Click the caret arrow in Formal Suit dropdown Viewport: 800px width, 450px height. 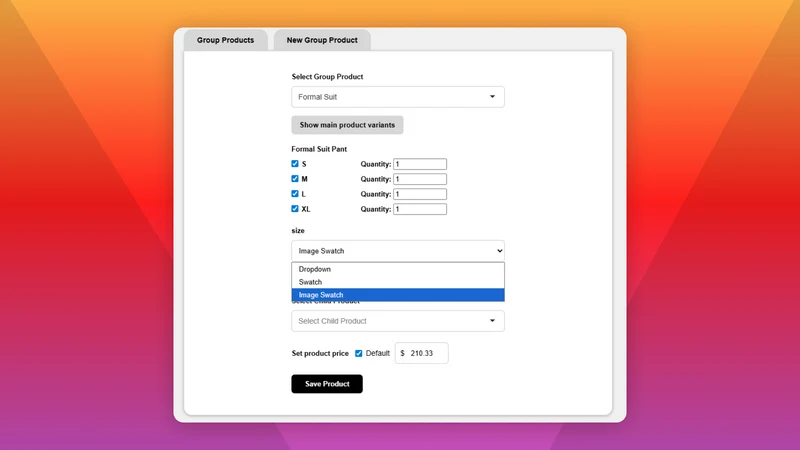(492, 96)
